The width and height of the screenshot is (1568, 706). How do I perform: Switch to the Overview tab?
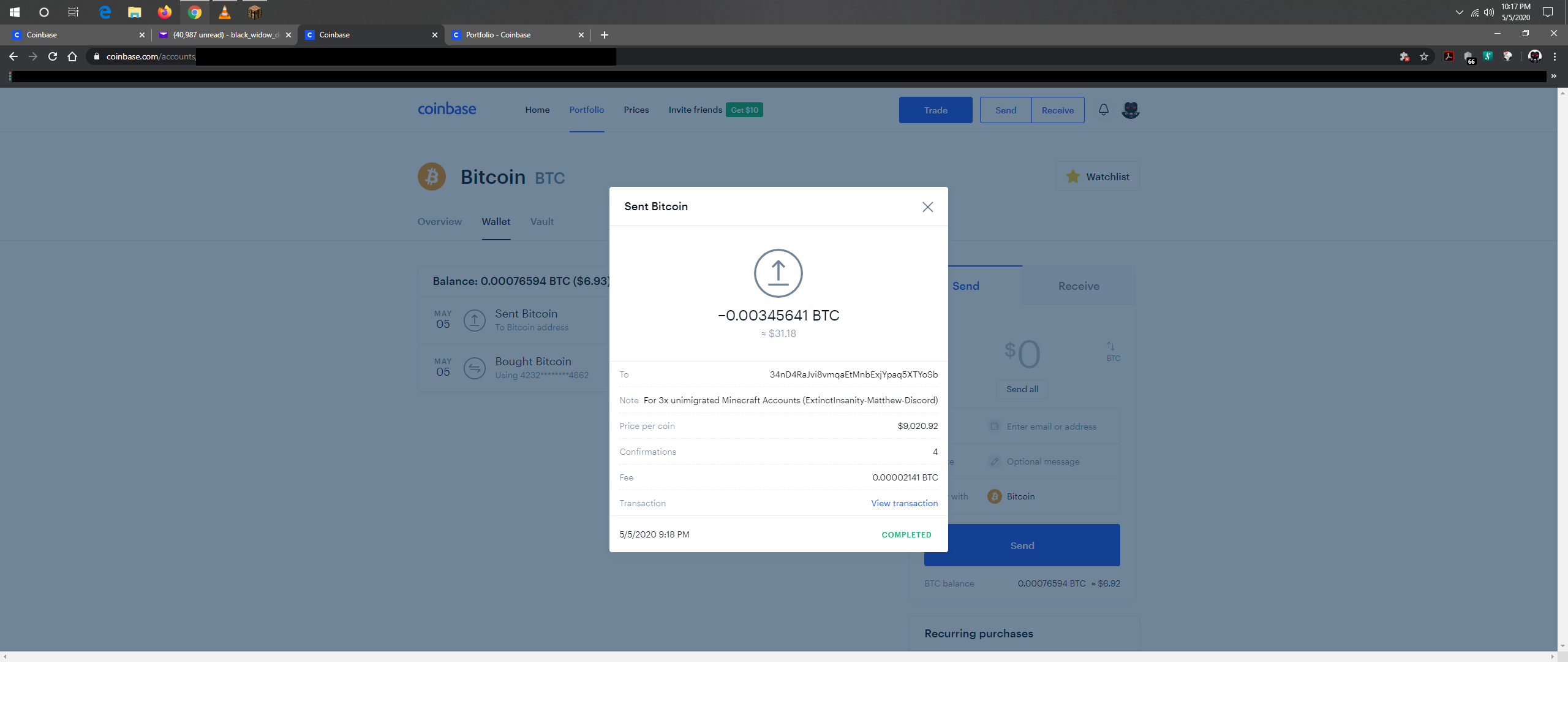point(439,222)
